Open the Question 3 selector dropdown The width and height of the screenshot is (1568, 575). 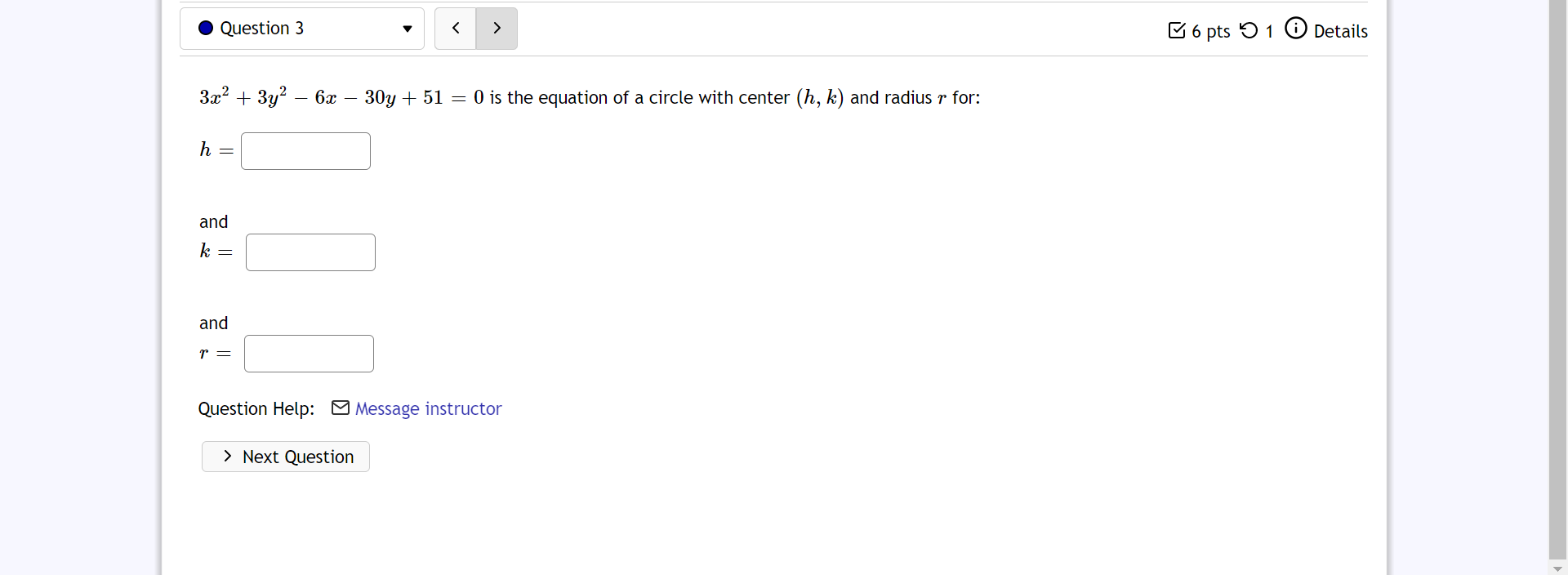[301, 28]
